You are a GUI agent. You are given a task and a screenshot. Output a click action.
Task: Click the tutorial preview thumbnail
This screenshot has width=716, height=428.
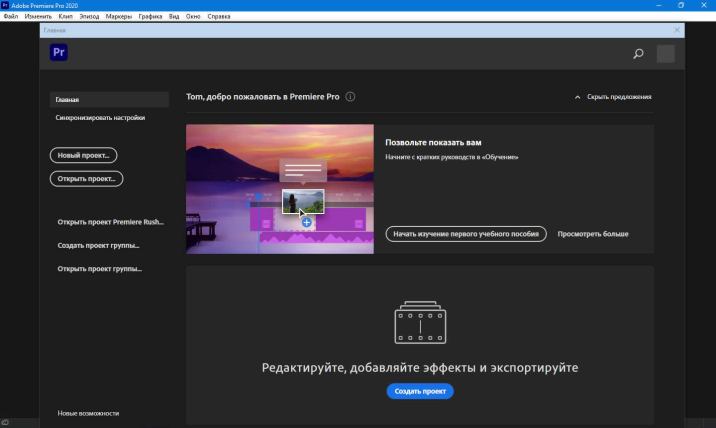[x=279, y=189]
